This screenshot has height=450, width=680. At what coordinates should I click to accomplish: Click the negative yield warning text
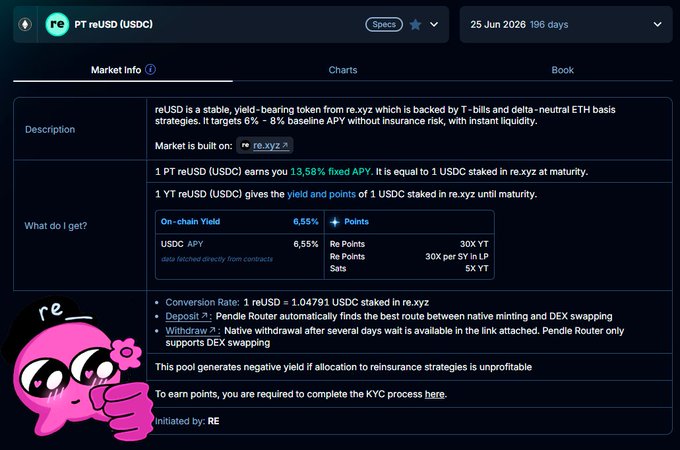343,367
